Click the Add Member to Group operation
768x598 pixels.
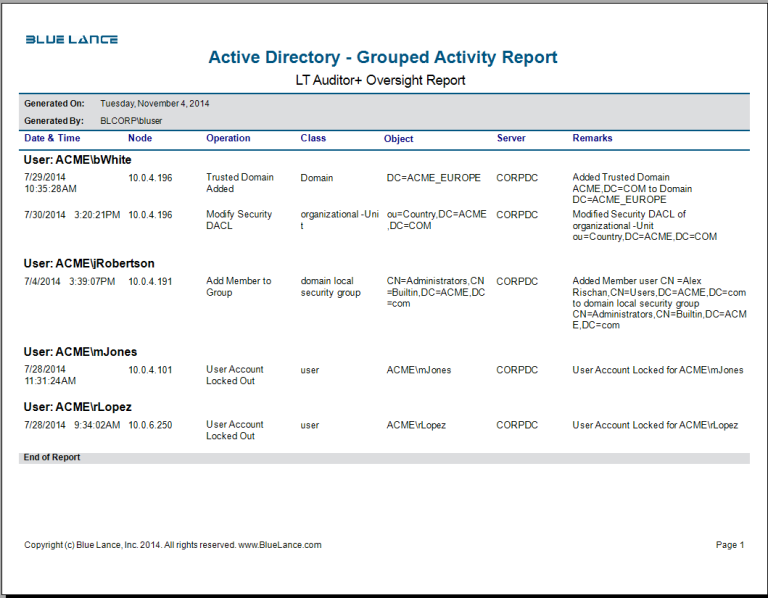point(239,287)
